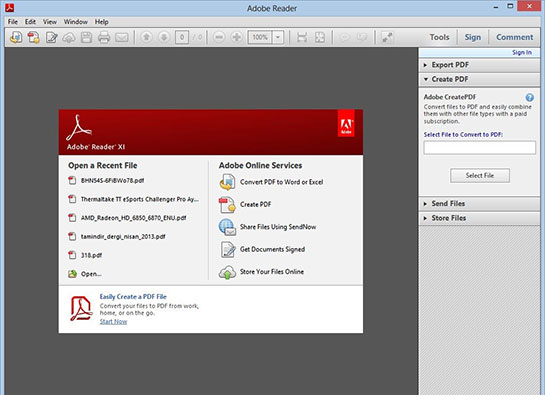The height and width of the screenshot is (395, 545).
Task: Click the Store Your Files Online link
Action: 272,272
